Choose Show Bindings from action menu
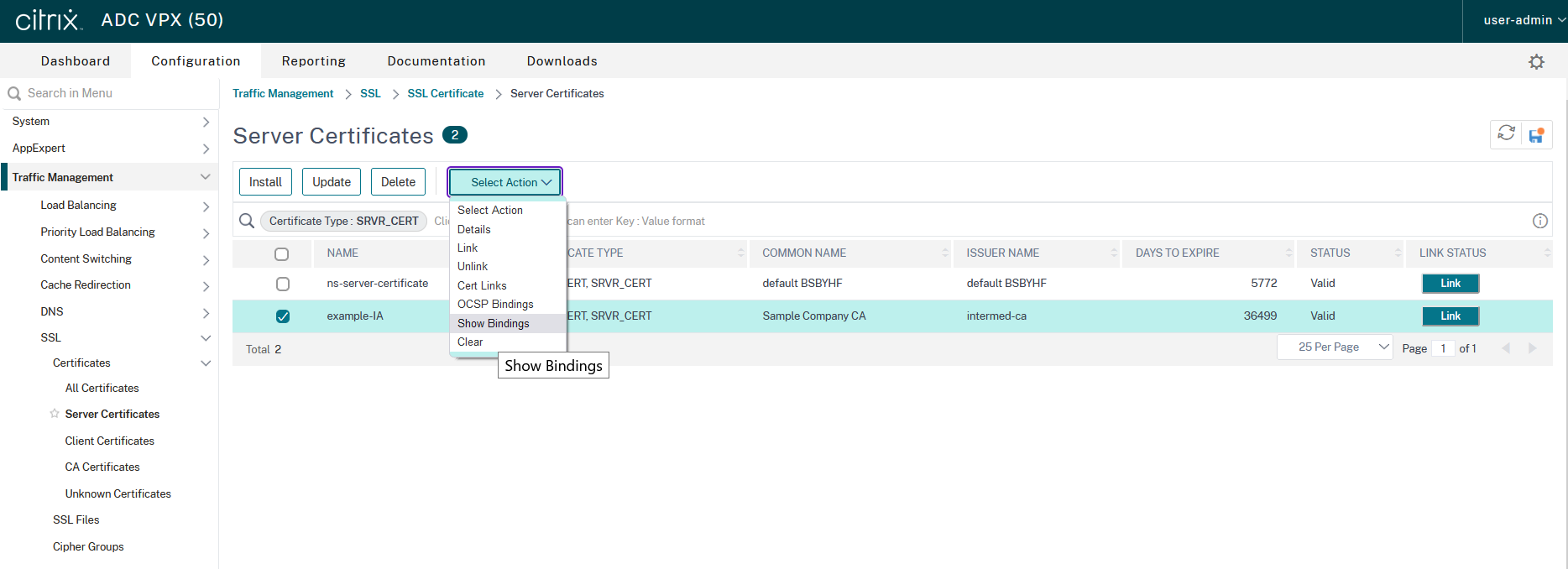This screenshot has width=1568, height=569. tap(494, 323)
